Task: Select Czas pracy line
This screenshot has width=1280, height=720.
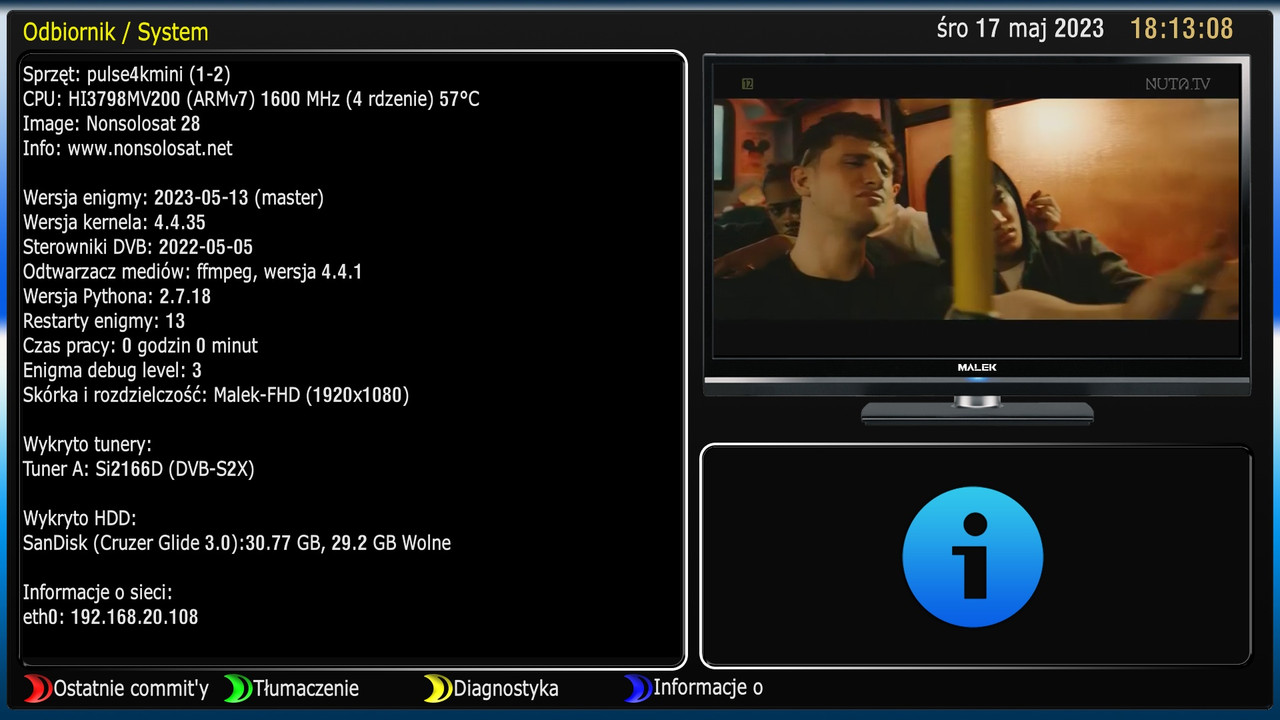Action: [140, 346]
